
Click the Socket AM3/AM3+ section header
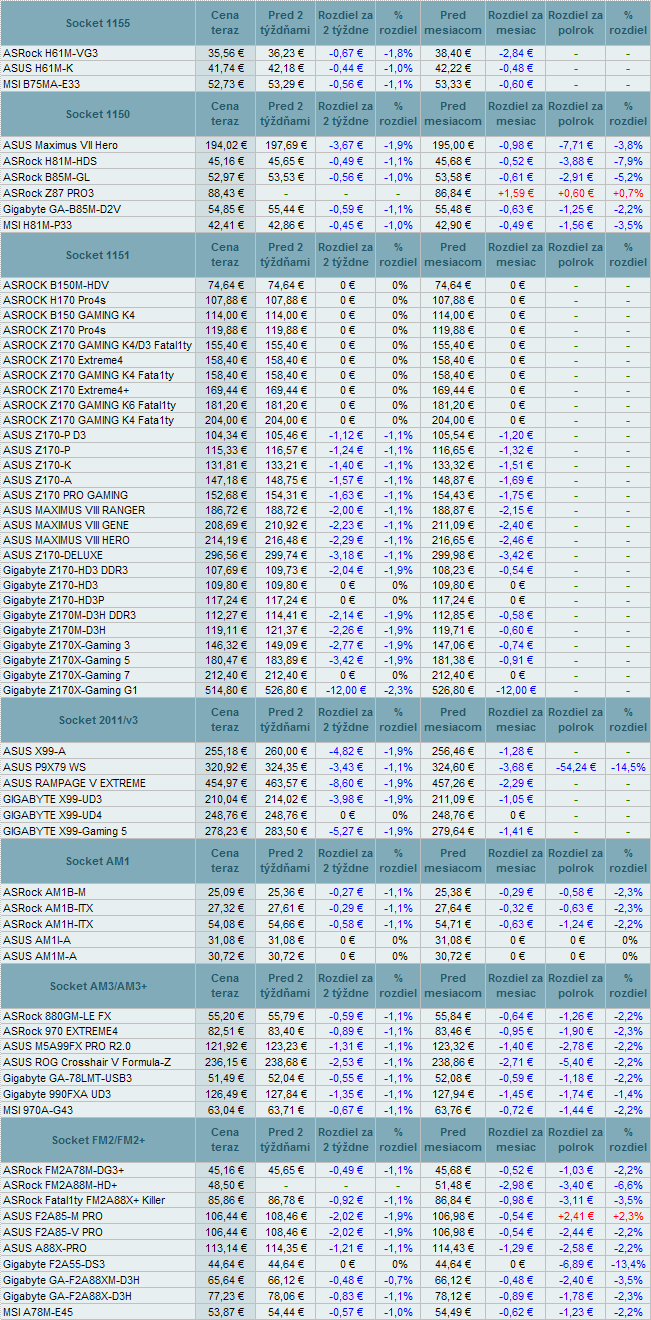pyautogui.click(x=97, y=986)
